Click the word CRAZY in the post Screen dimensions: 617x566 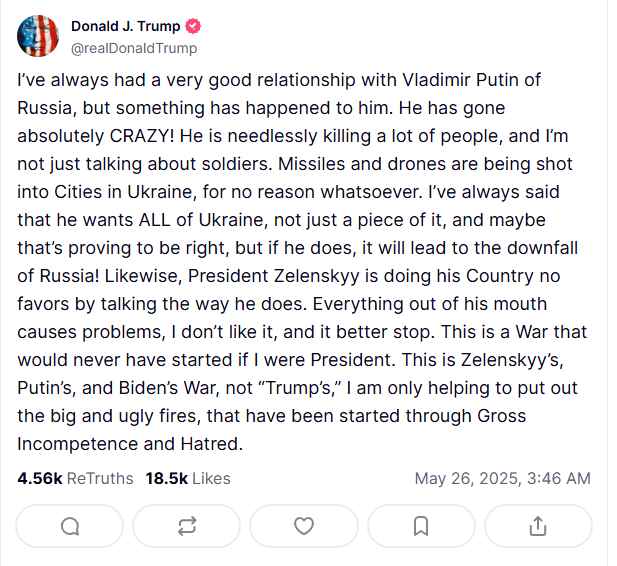(x=142, y=136)
